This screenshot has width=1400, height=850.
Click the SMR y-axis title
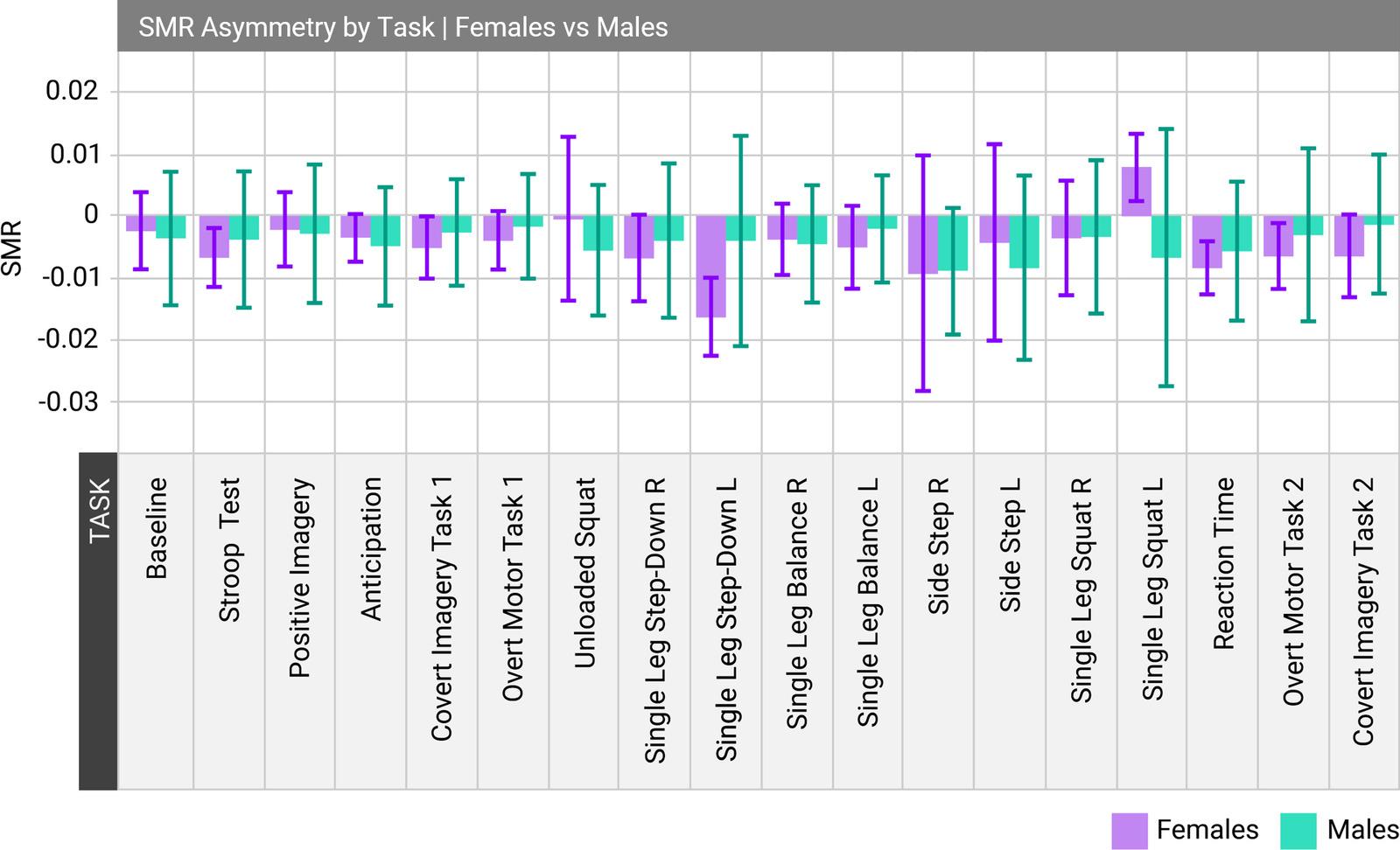[x=12, y=249]
